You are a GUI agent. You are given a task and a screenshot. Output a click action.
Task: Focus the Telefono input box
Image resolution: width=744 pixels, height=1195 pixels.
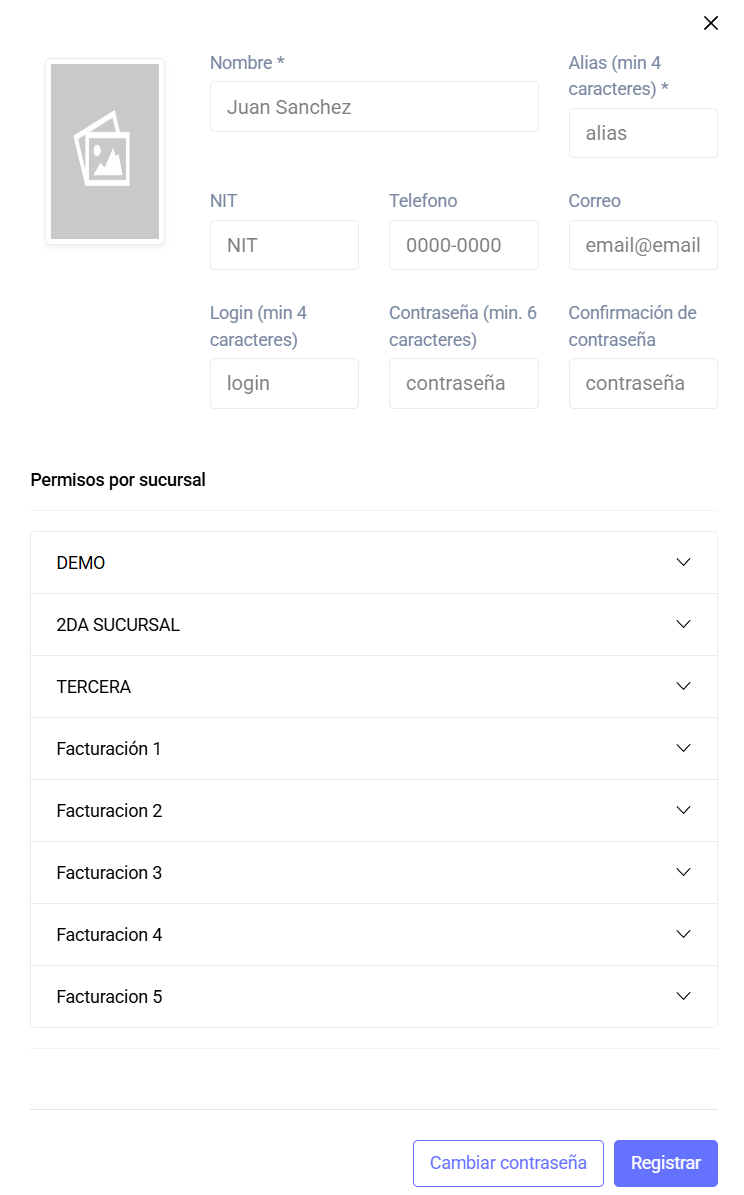463,245
